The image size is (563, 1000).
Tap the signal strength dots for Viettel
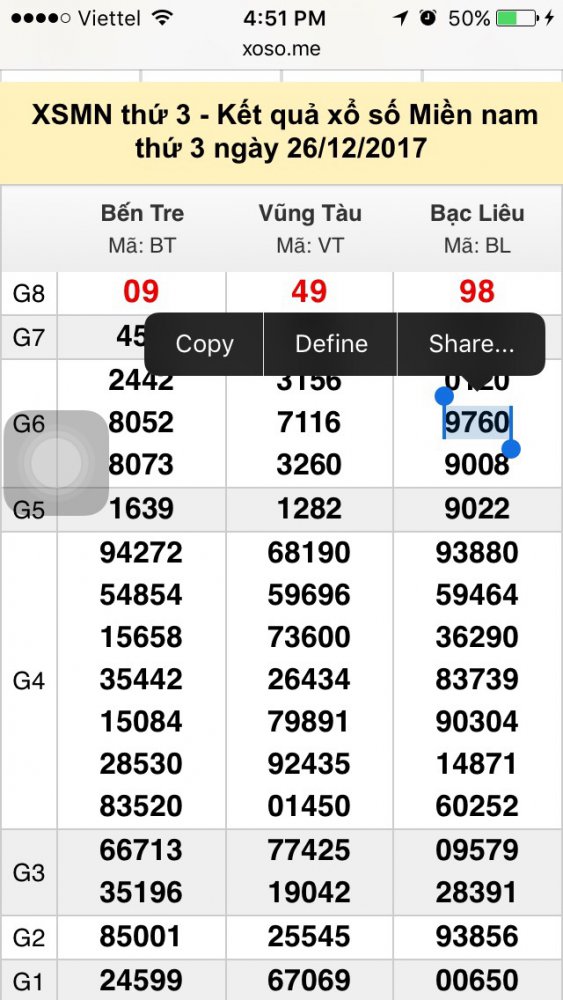point(41,18)
